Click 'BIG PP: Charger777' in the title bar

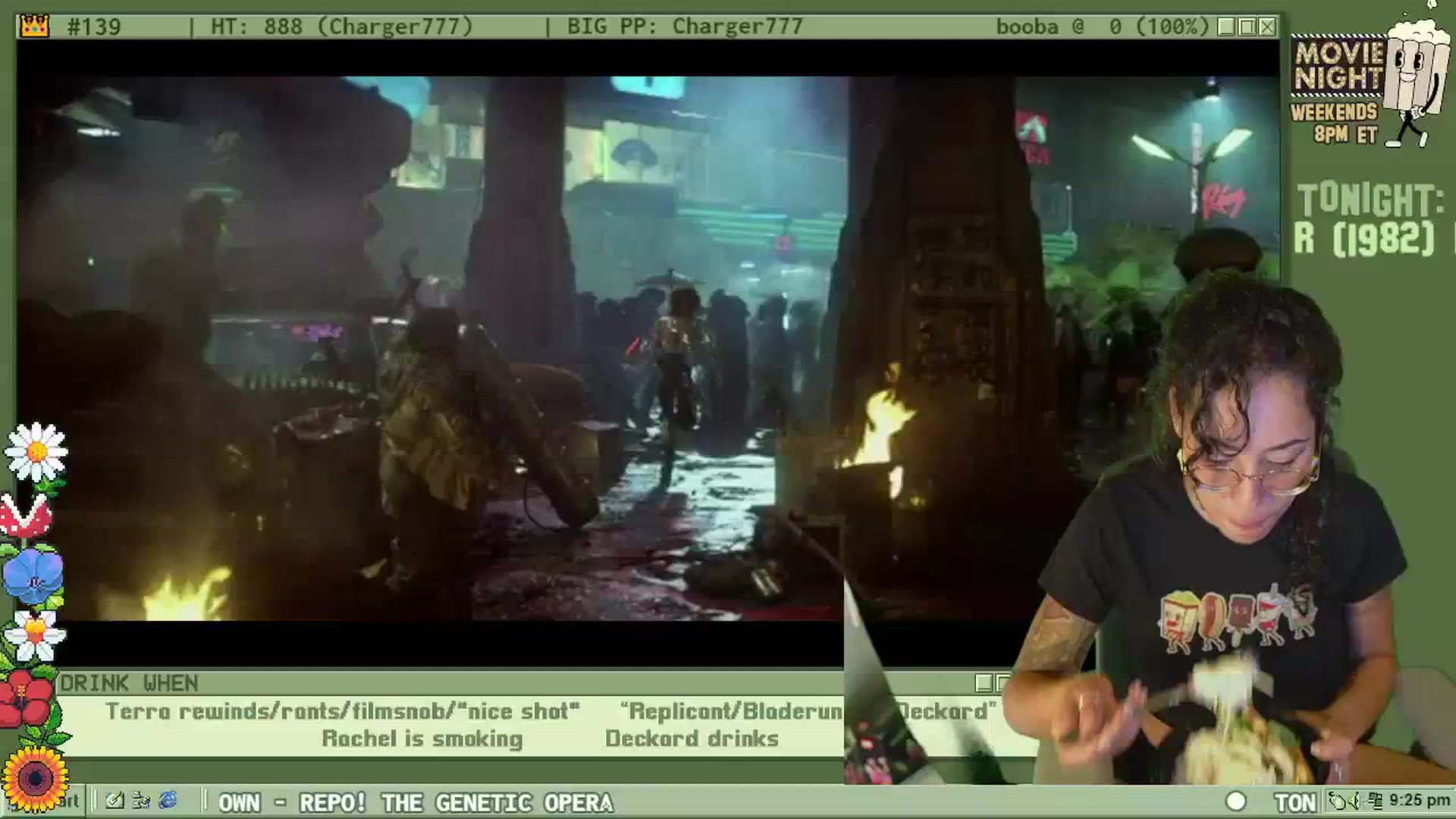tap(685, 27)
